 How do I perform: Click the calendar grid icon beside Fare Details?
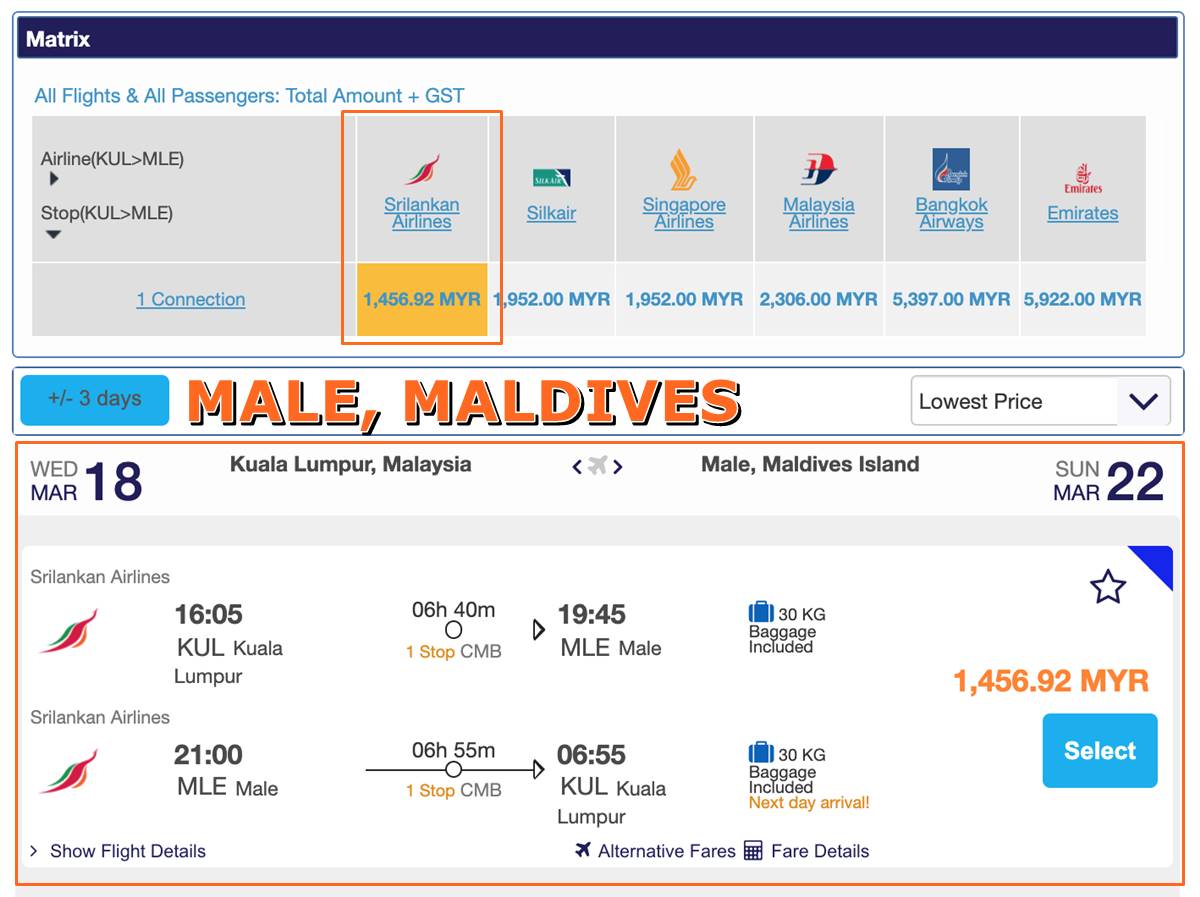click(753, 851)
